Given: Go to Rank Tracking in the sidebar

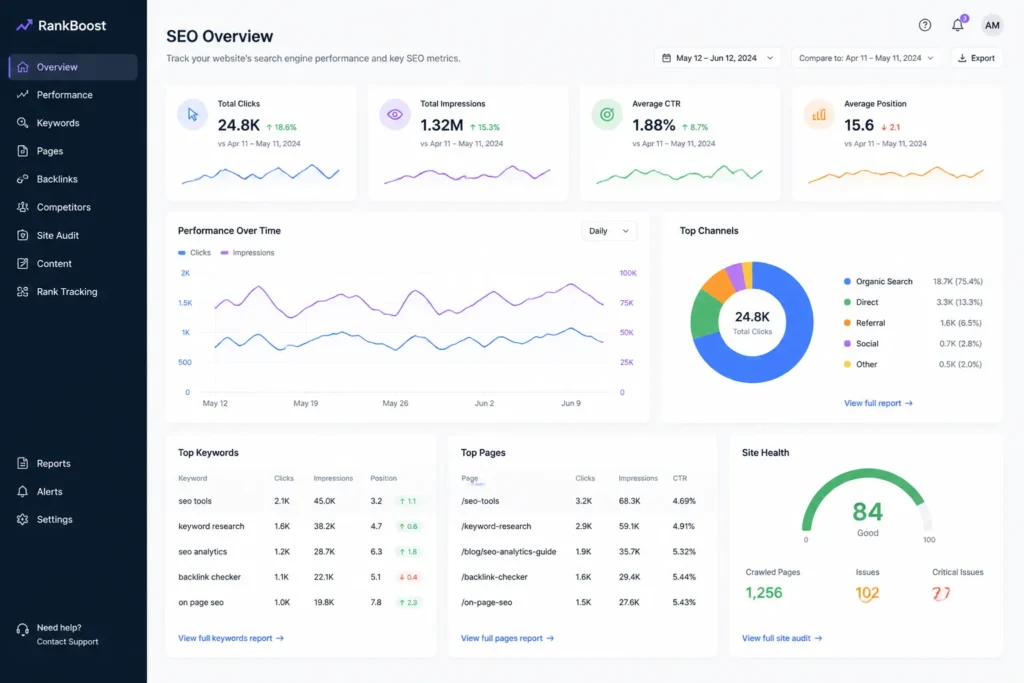Looking at the screenshot, I should [x=73, y=291].
